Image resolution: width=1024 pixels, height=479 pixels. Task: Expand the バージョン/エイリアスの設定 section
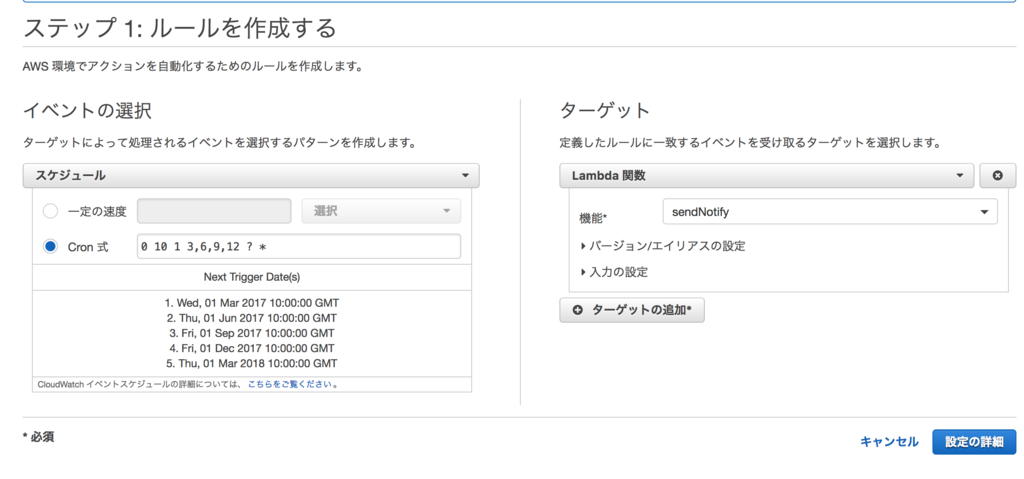pos(663,246)
